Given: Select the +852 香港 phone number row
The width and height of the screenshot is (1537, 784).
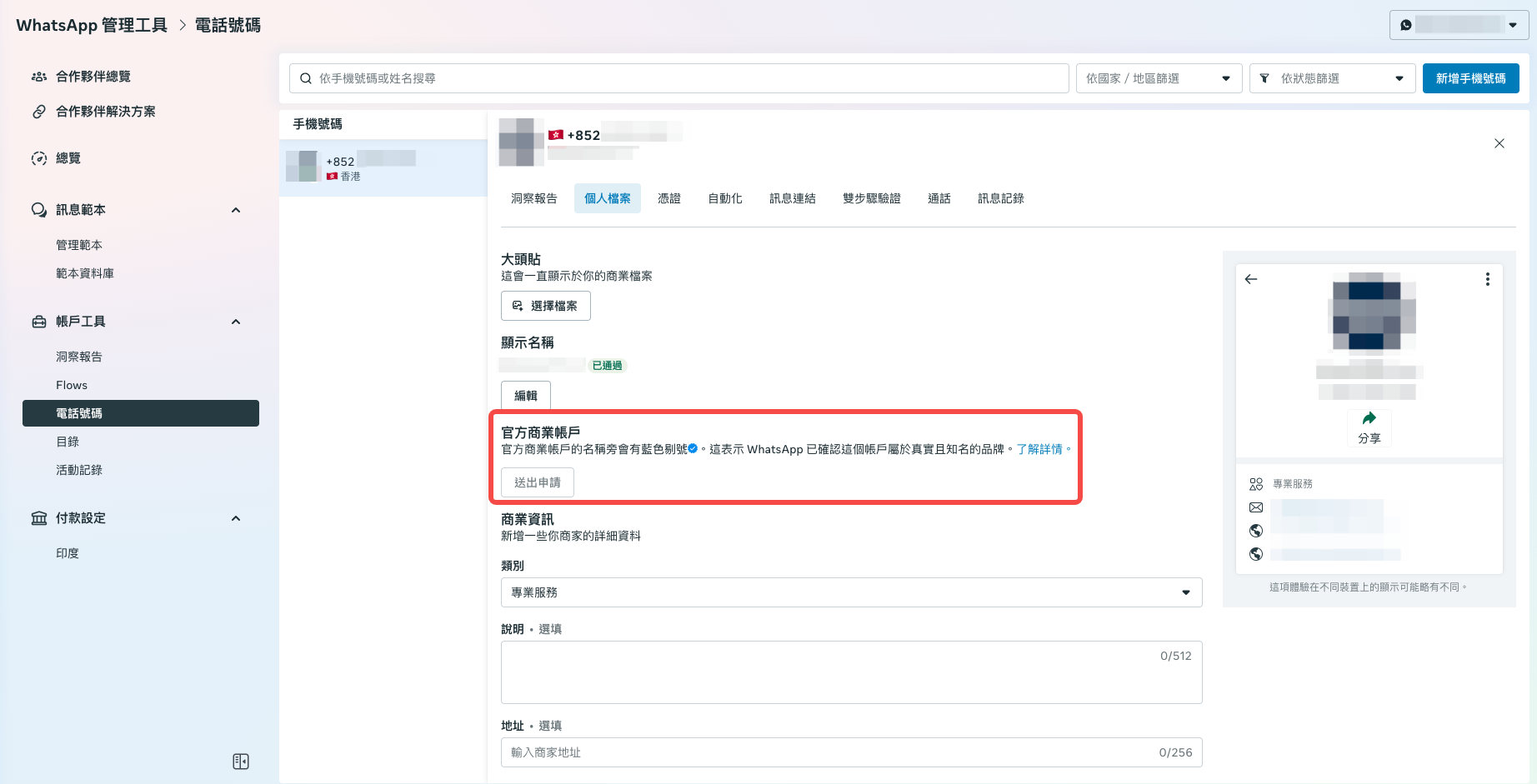Looking at the screenshot, I should (x=383, y=167).
